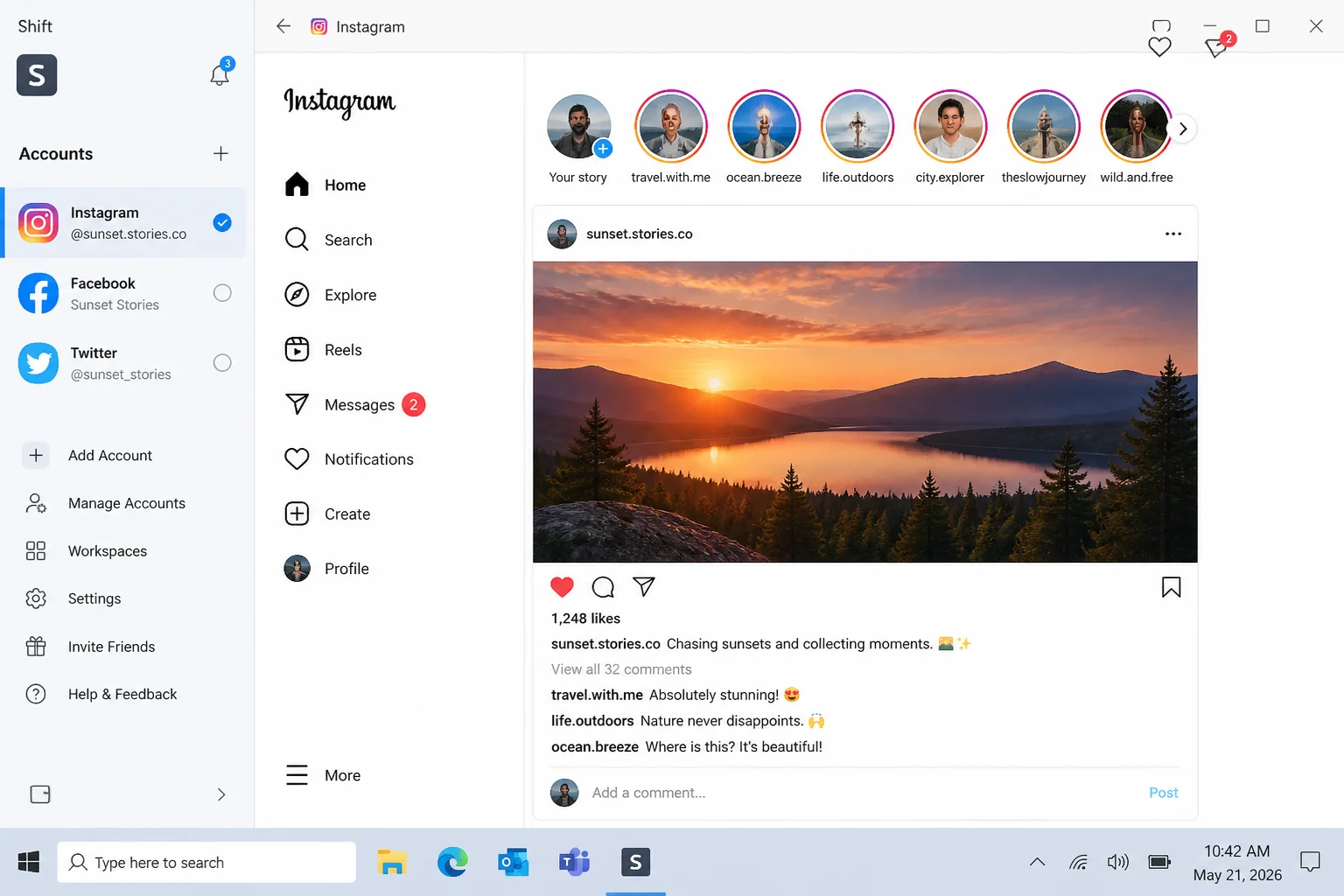Click the View all 32 comments link
Screen dimensions: 1344x896
point(621,669)
